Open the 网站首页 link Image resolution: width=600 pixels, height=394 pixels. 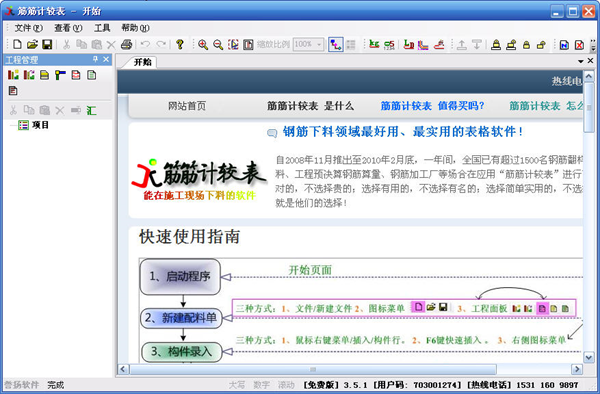pyautogui.click(x=187, y=106)
